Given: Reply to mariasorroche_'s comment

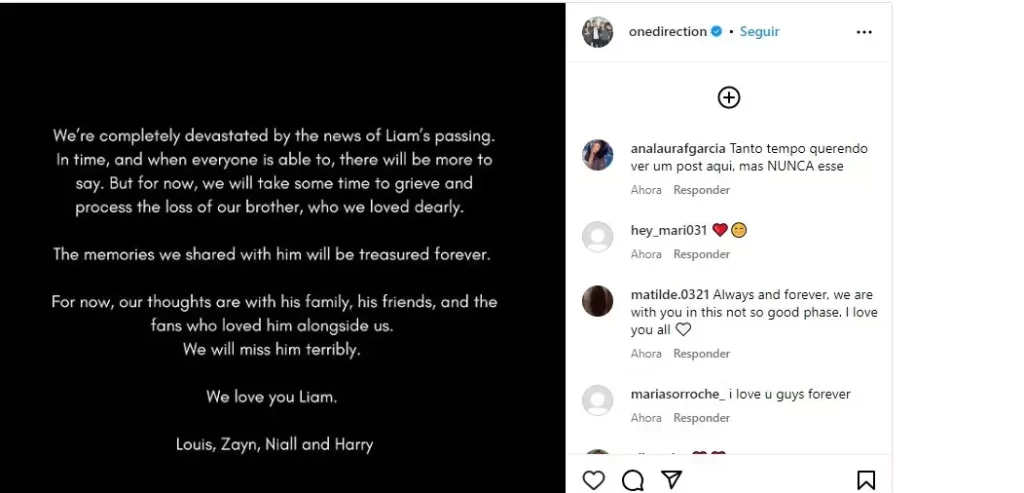Looking at the screenshot, I should pos(701,418).
